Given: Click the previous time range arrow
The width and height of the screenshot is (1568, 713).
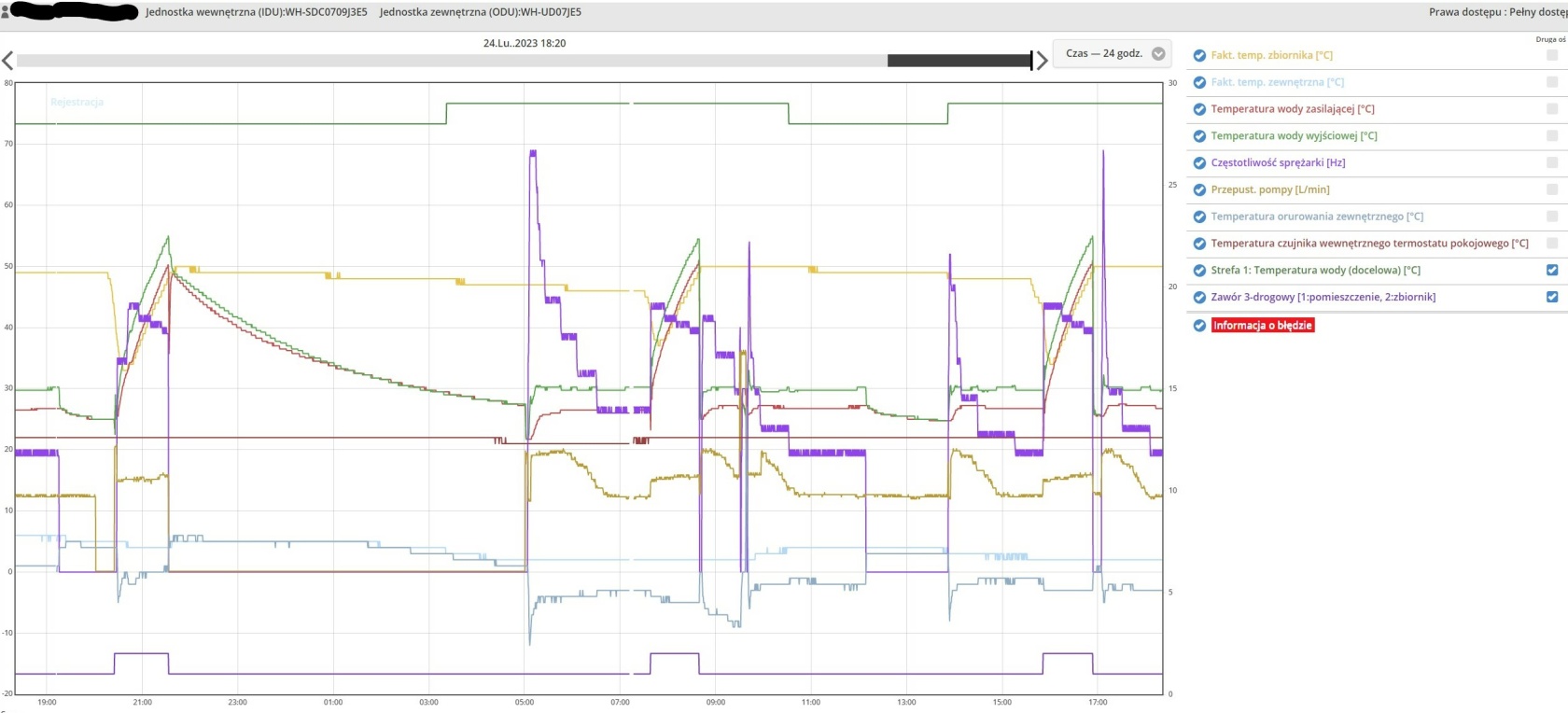Looking at the screenshot, I should pyautogui.click(x=7, y=61).
